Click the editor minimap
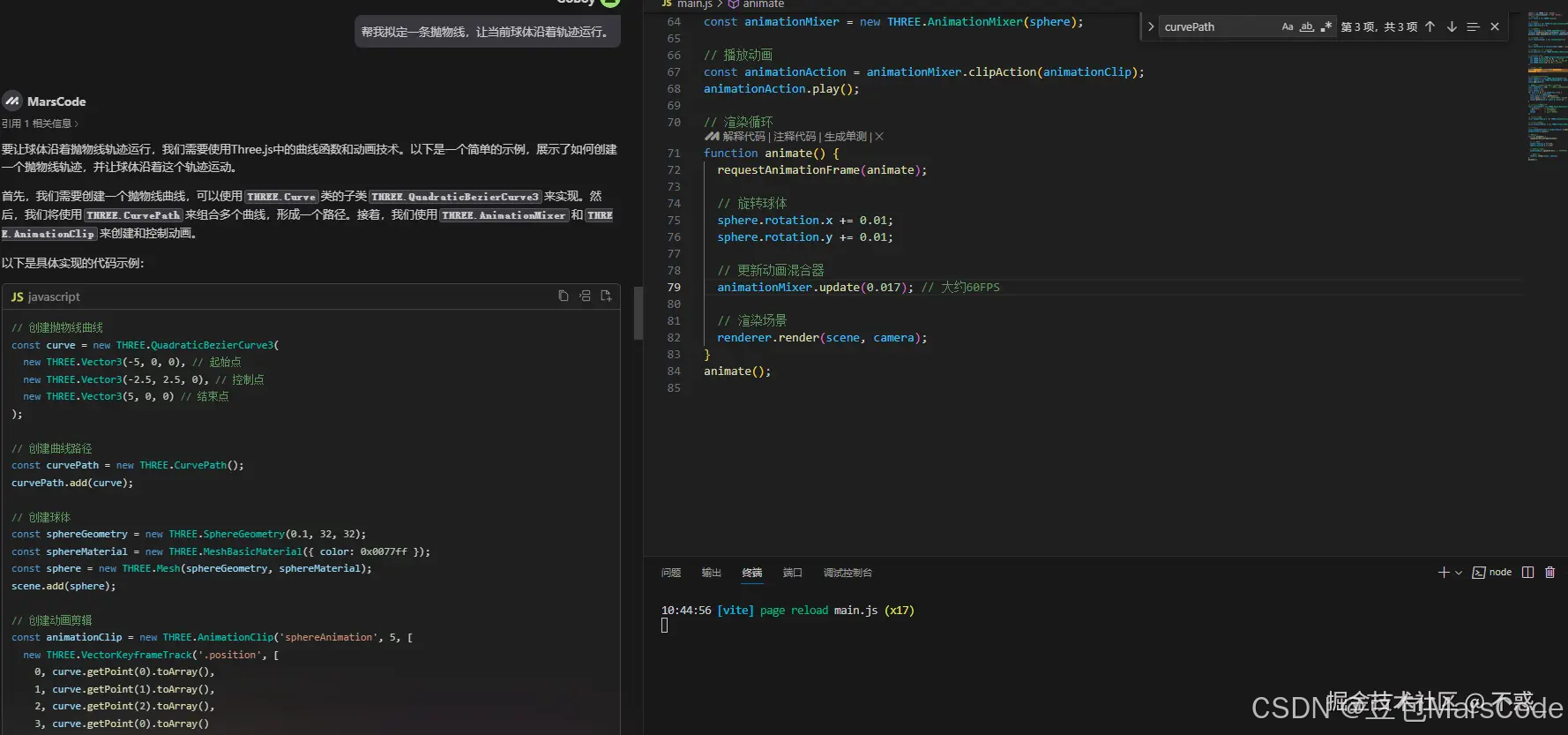 1547,88
